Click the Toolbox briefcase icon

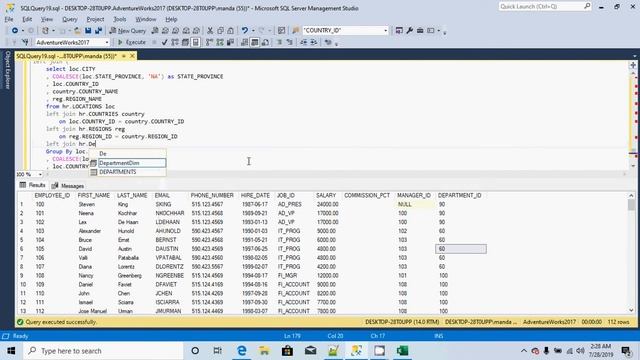click(420, 31)
